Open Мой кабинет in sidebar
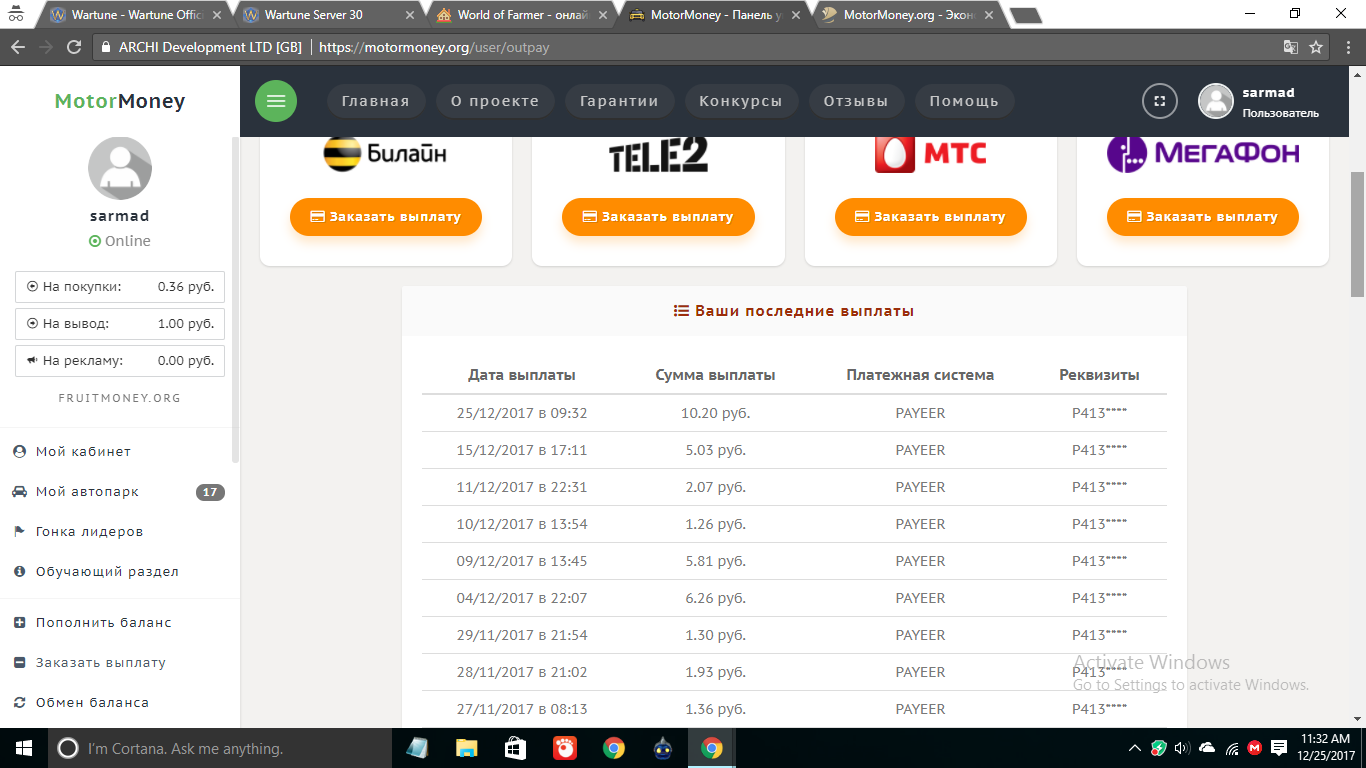 pyautogui.click(x=83, y=452)
